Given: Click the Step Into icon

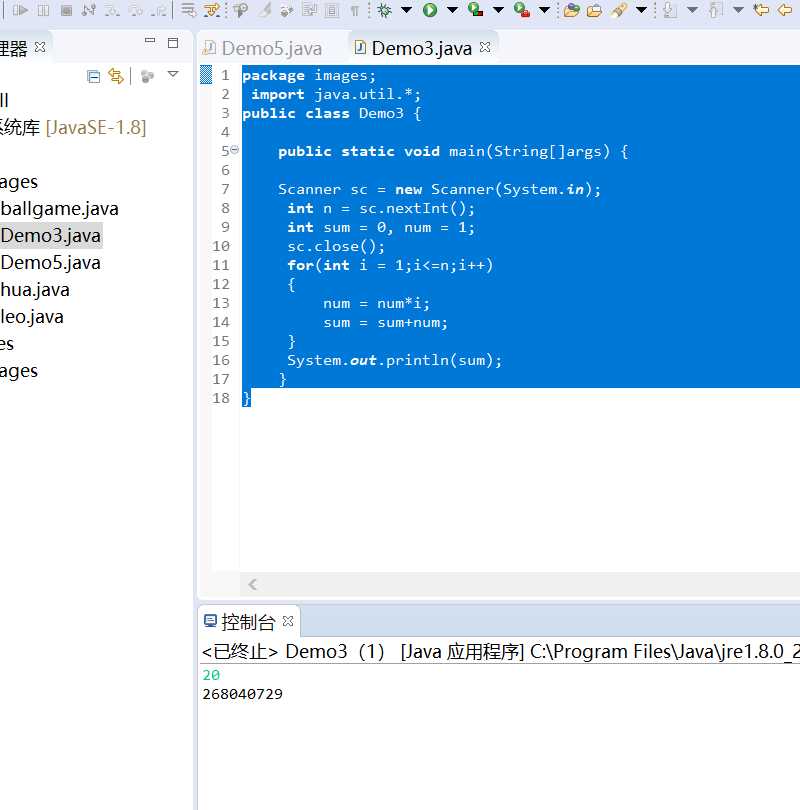Looking at the screenshot, I should click(x=113, y=10).
